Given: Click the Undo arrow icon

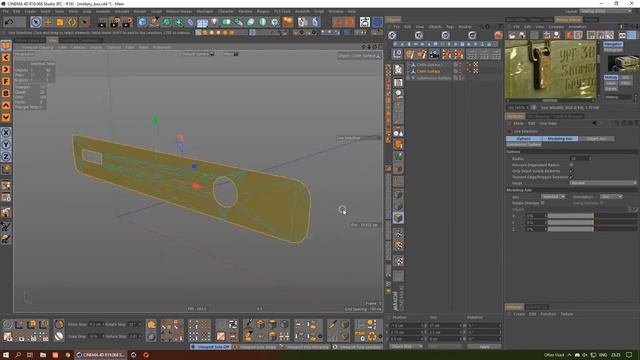Looking at the screenshot, I should (x=9, y=22).
